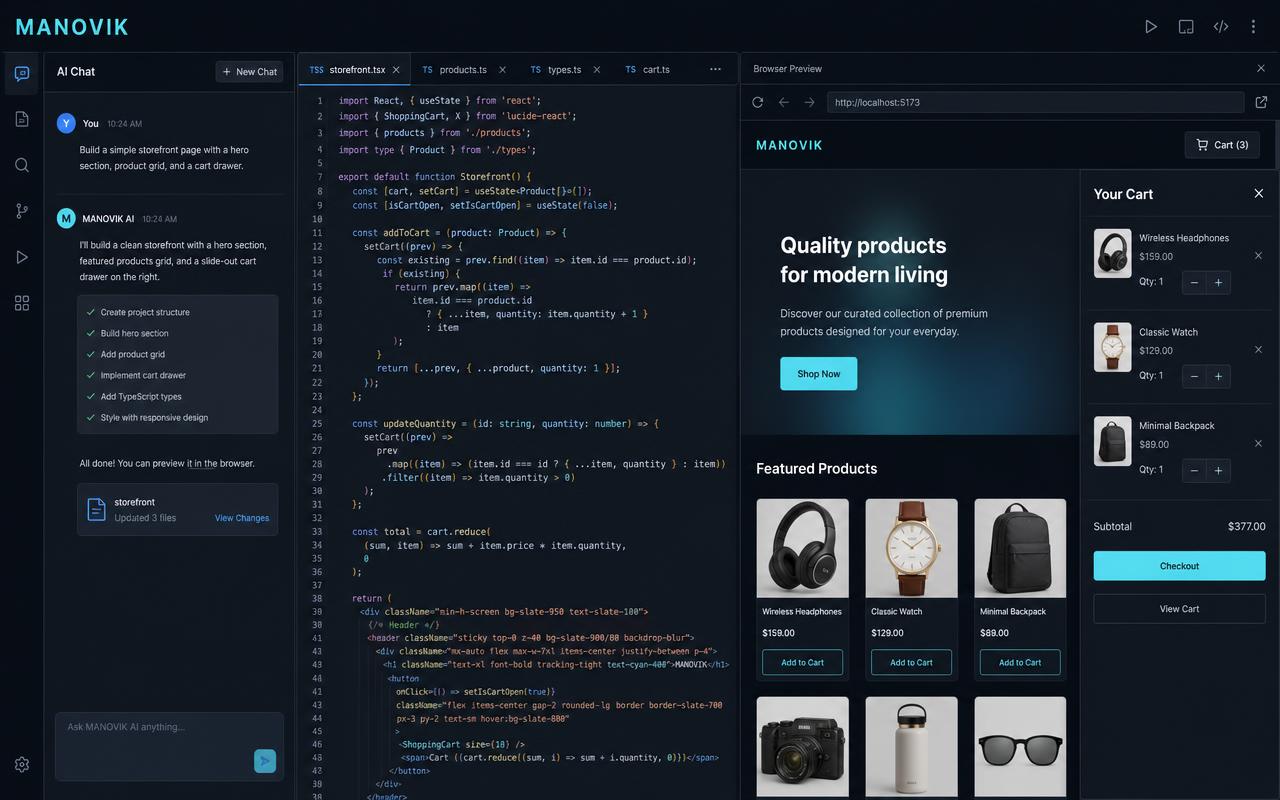Open the camera product image
The image size is (1280, 800).
click(x=802, y=746)
